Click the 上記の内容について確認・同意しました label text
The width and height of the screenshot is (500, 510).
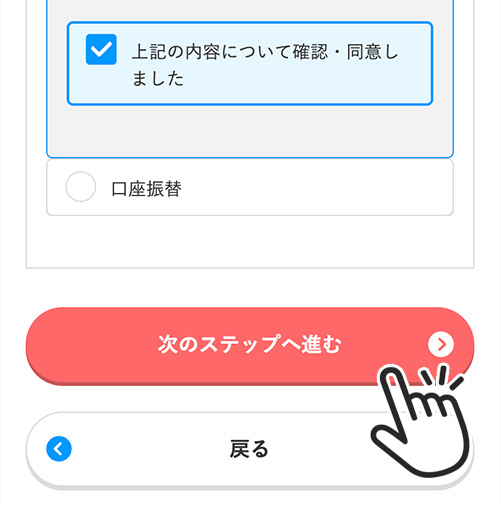[x=265, y=65]
